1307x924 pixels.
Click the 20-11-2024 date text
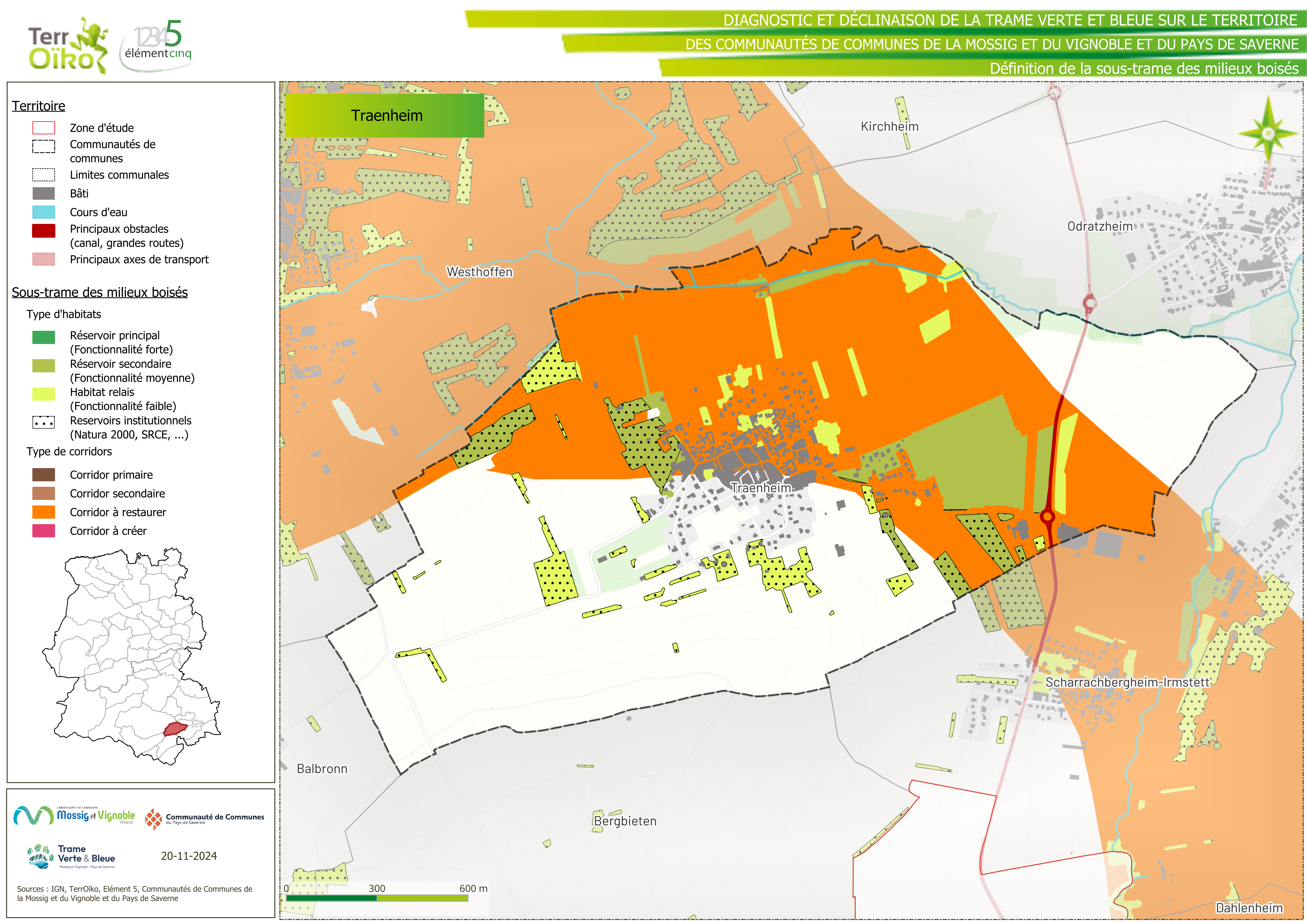188,856
